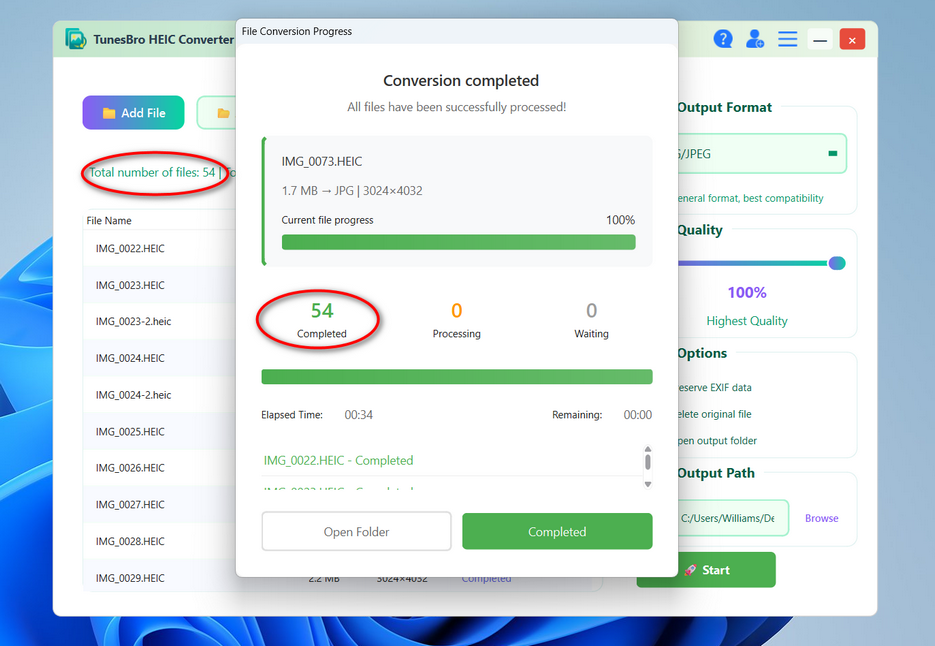The image size is (935, 646).
Task: Toggle the Preserve EXIF data option
Action: (x=714, y=387)
